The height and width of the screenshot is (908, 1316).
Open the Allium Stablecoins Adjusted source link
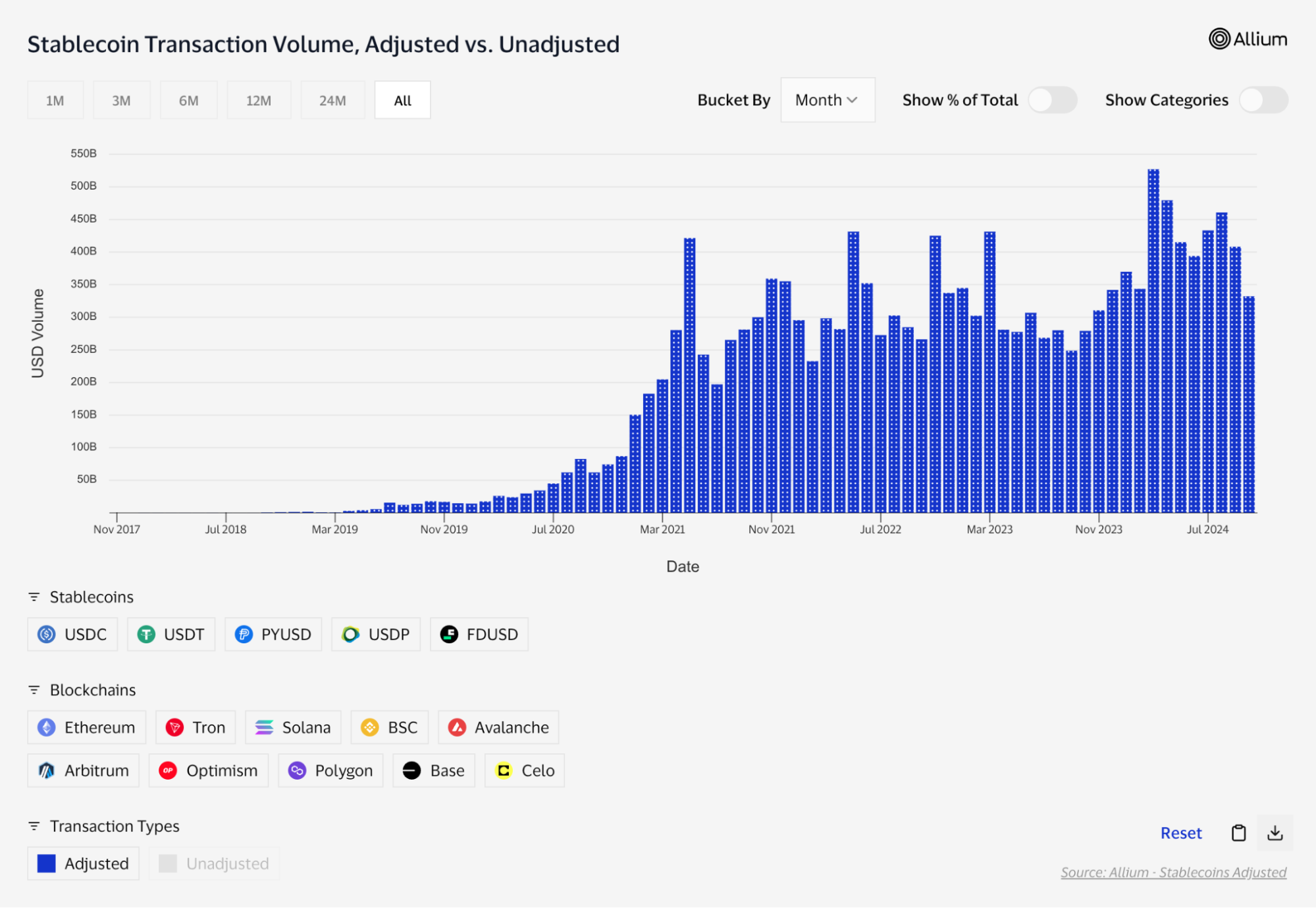click(1173, 872)
